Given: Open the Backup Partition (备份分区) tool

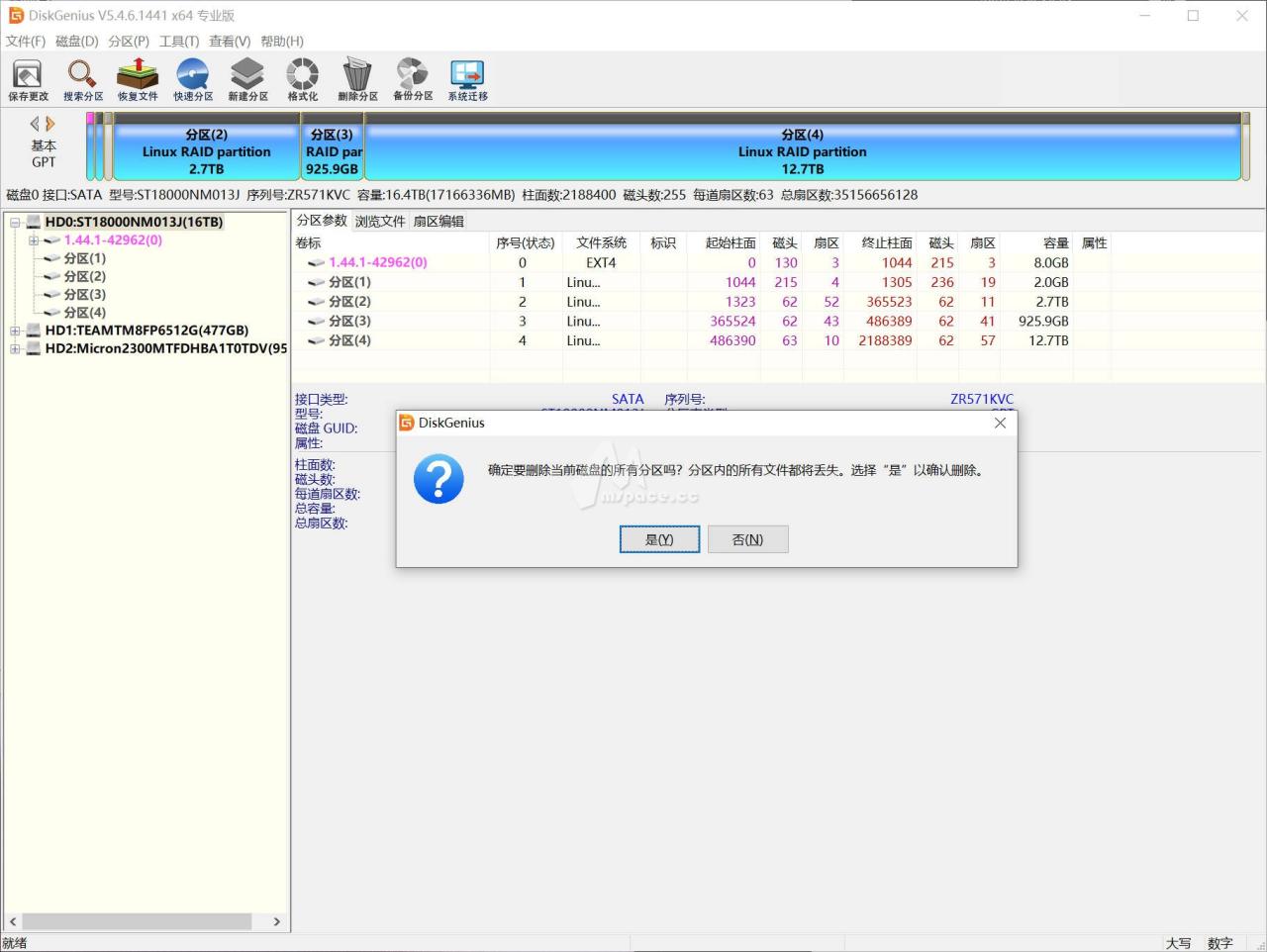Looking at the screenshot, I should [x=413, y=79].
